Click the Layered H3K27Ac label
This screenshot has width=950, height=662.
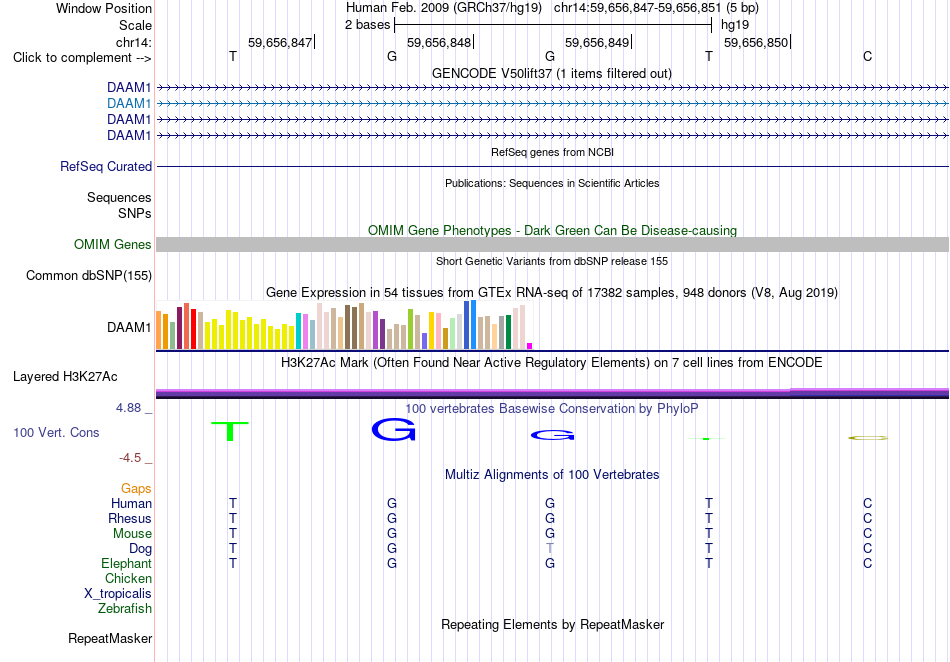pos(65,377)
